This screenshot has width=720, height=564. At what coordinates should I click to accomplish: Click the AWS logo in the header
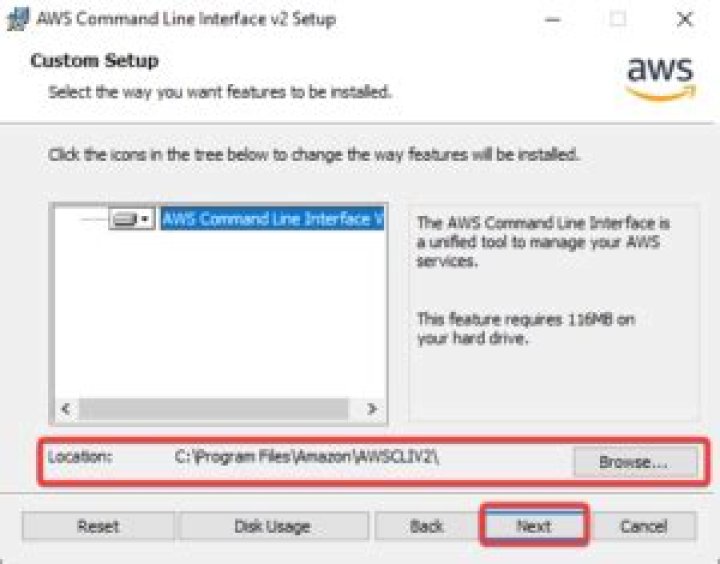coord(659,77)
